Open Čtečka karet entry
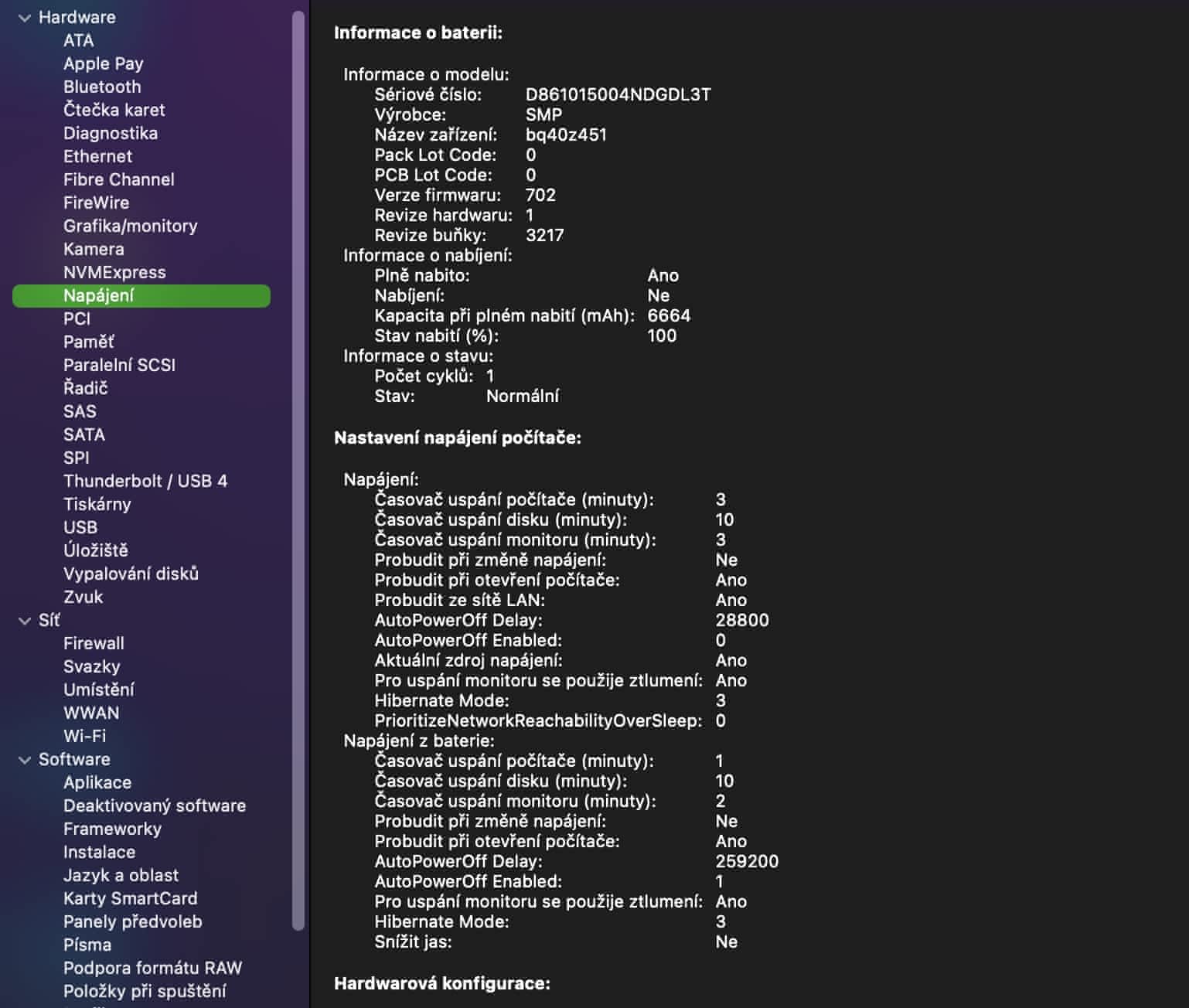This screenshot has height=1008, width=1189. [114, 110]
